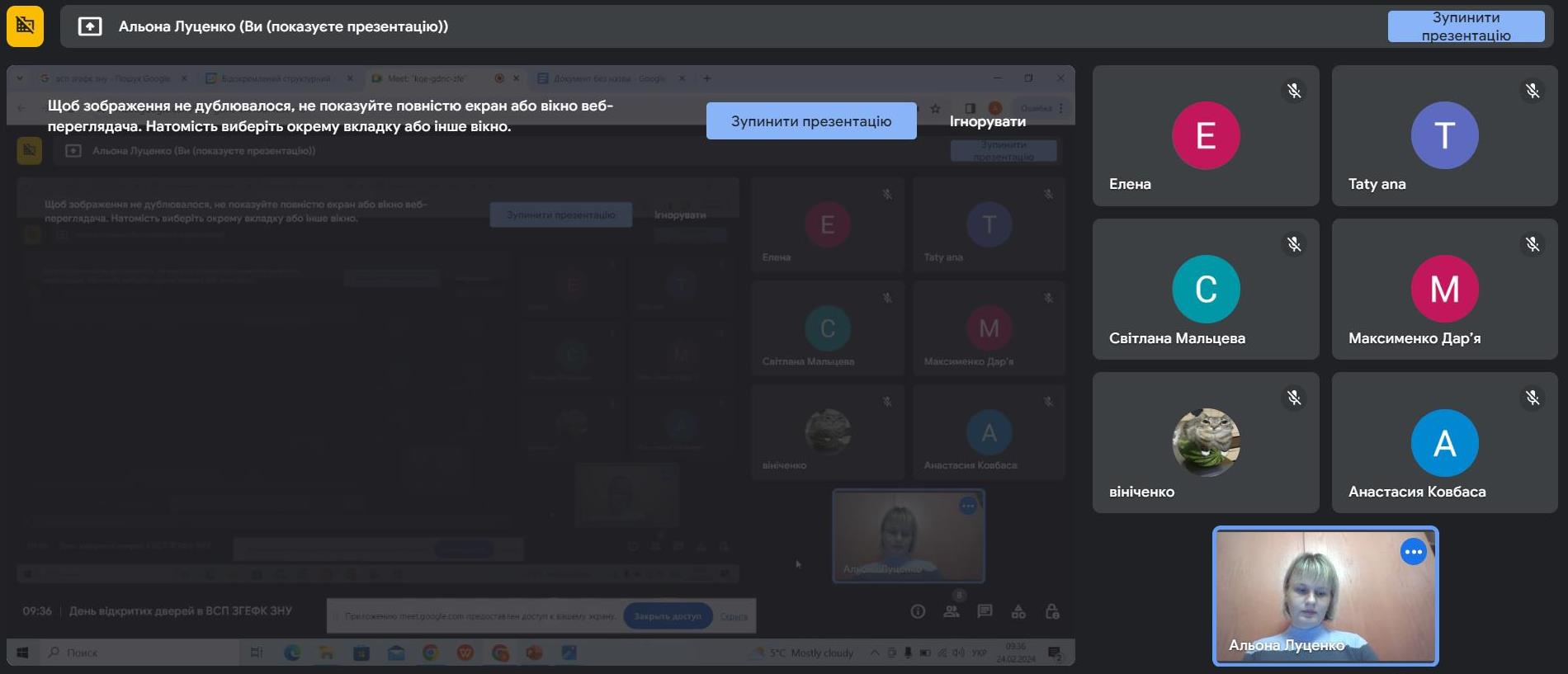Click the muted mic icon on вініченко's tile
Viewport: 1568px width, 674px height.
1294,398
